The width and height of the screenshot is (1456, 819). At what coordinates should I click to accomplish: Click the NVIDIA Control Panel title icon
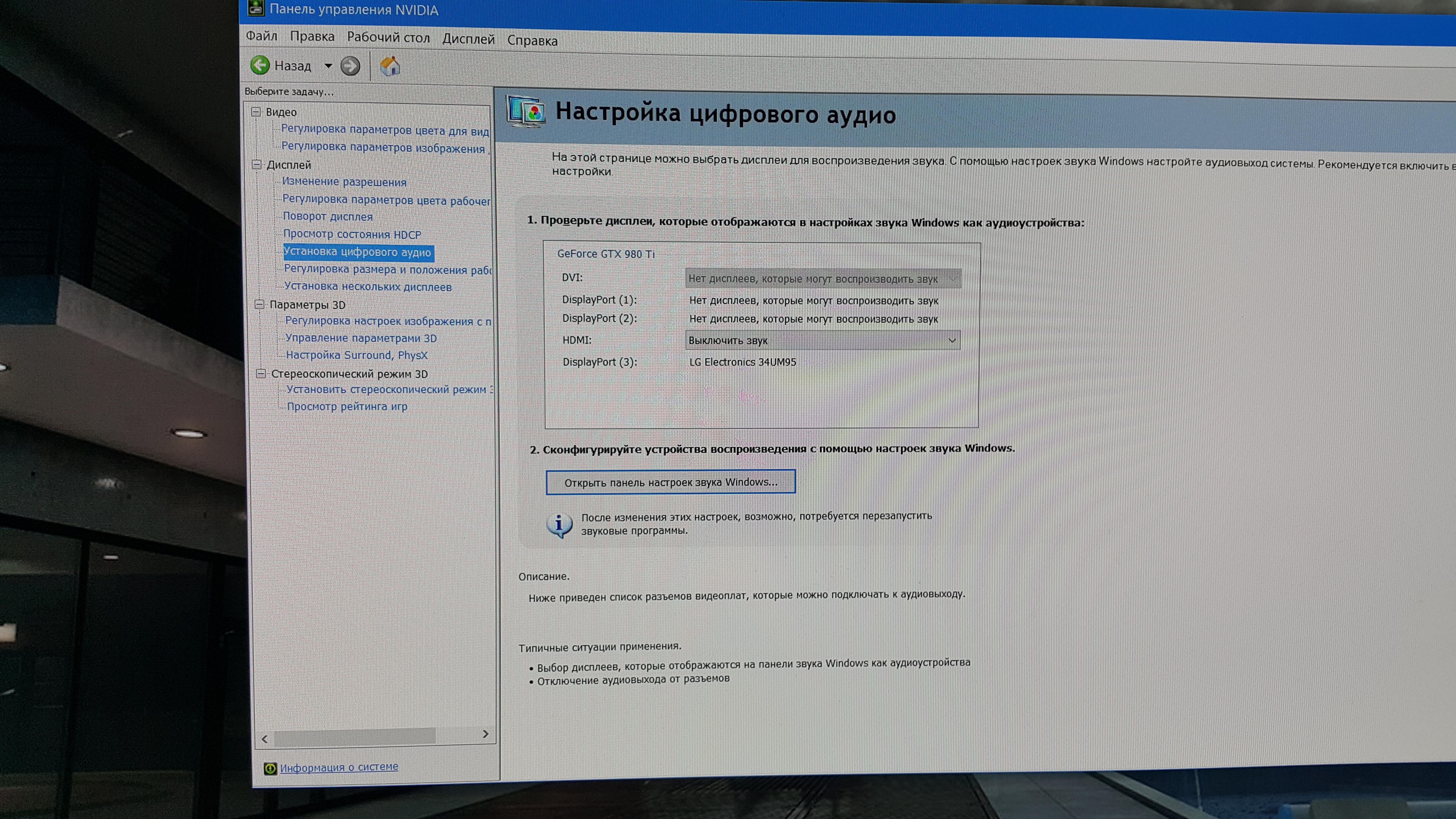[256, 8]
